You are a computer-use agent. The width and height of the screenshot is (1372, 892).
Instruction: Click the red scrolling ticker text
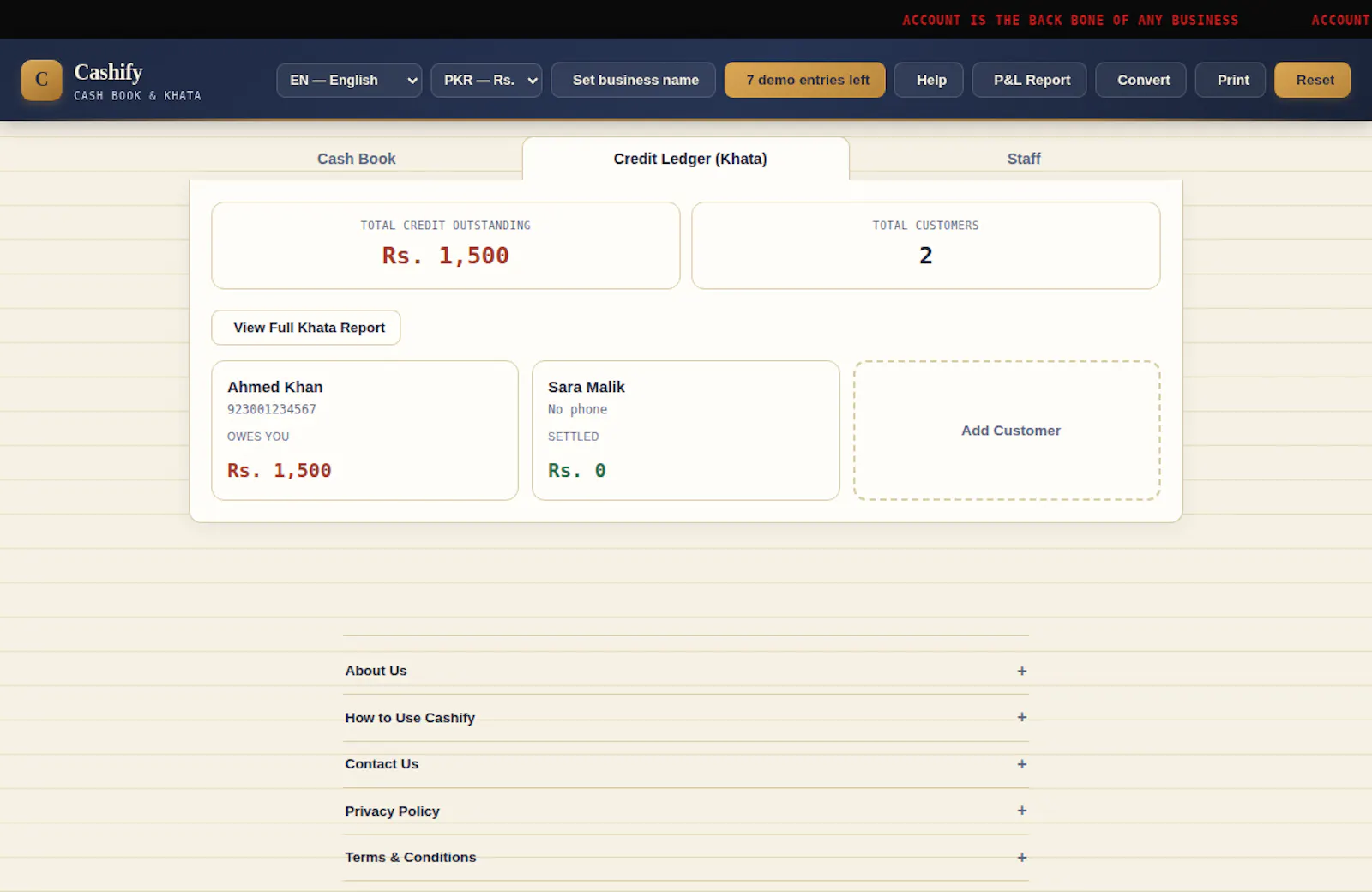(1070, 20)
